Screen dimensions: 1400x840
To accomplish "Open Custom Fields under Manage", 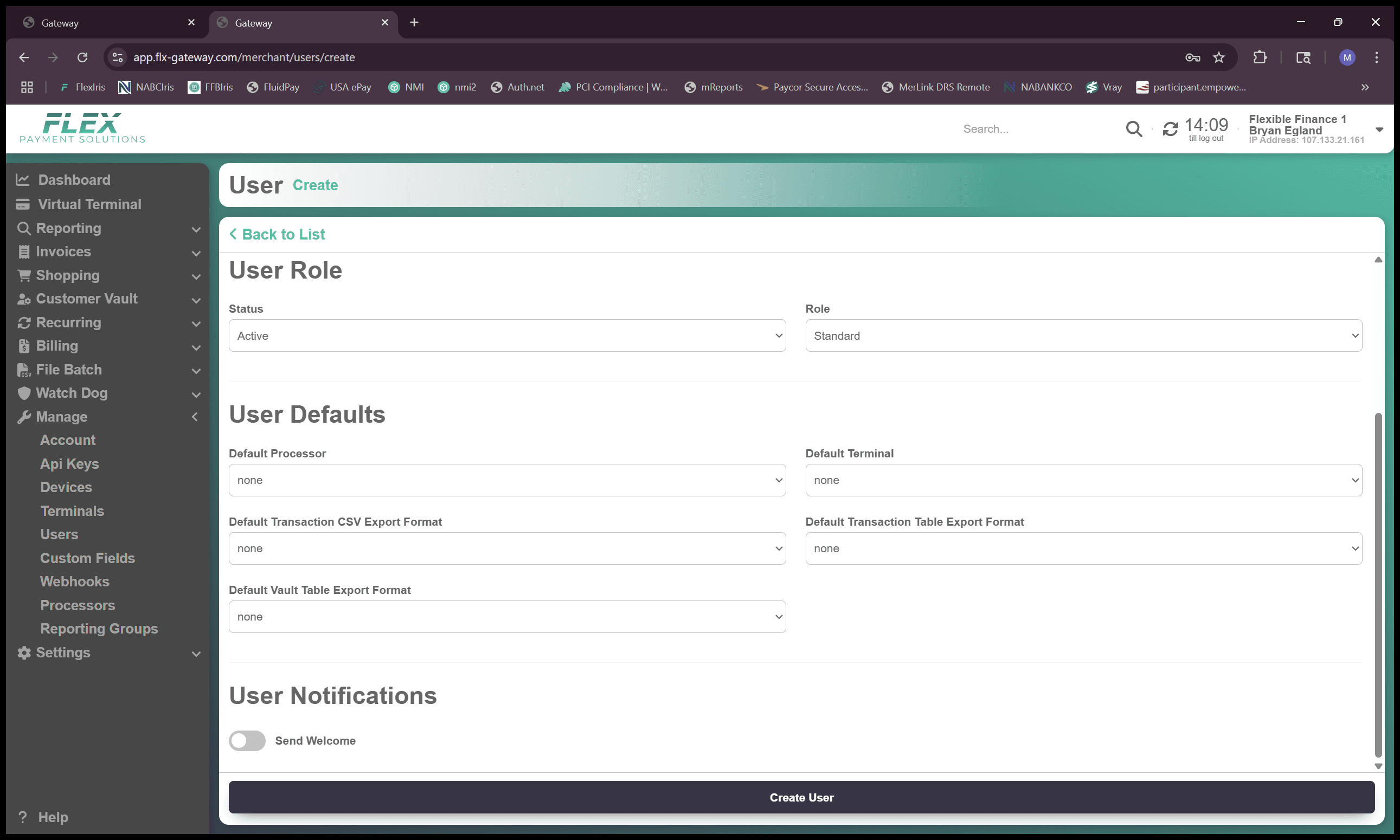I will click(88, 558).
